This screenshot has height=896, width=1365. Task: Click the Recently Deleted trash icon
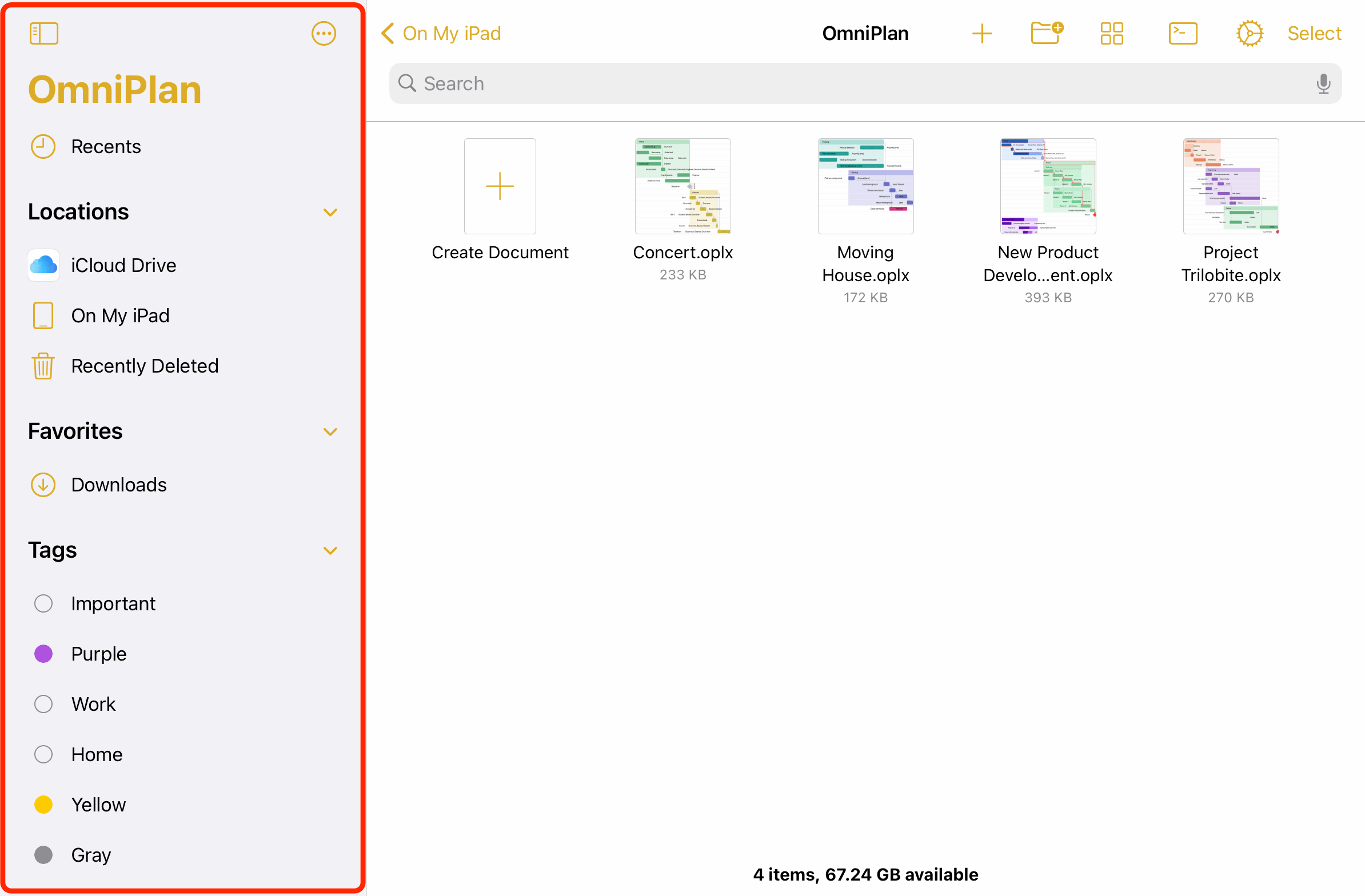click(43, 366)
